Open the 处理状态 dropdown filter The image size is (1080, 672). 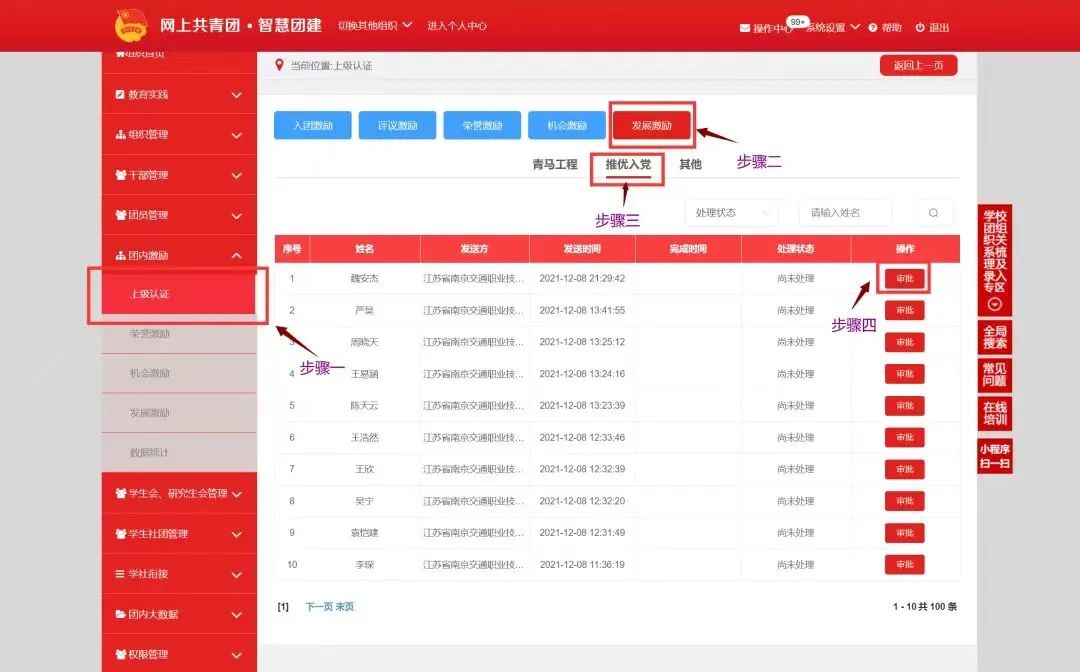(731, 213)
